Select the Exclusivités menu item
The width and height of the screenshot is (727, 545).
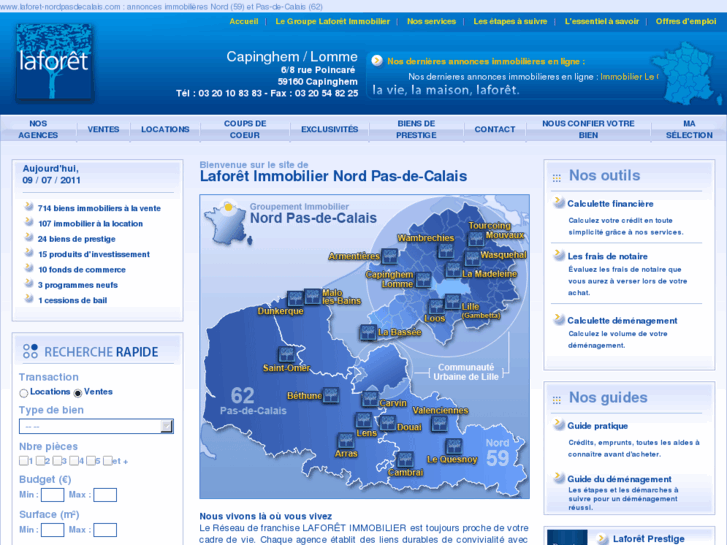point(330,129)
